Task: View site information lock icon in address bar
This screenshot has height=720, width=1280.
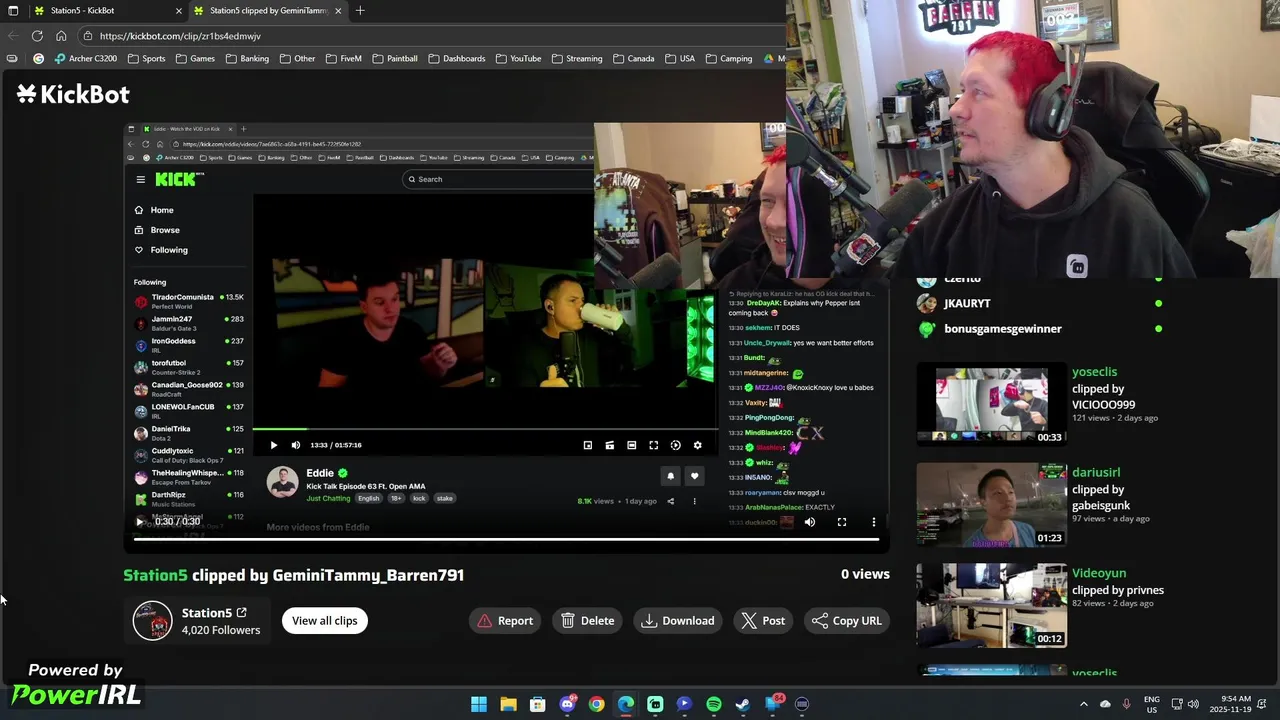Action: click(x=88, y=36)
